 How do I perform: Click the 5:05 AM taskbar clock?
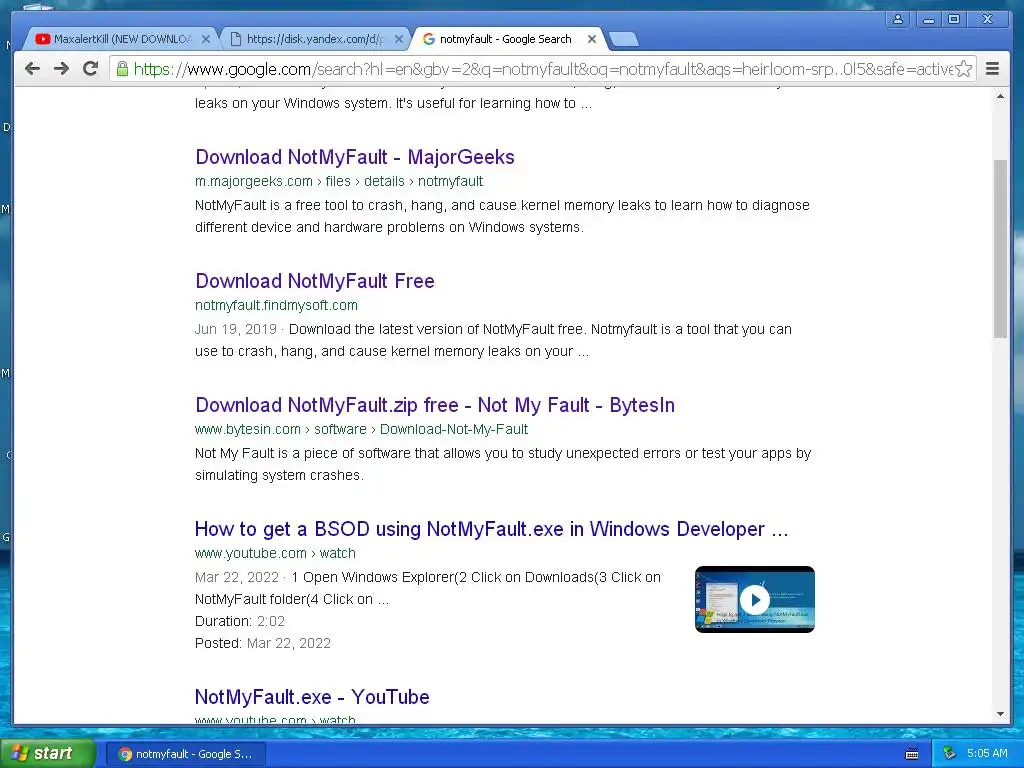[x=987, y=753]
